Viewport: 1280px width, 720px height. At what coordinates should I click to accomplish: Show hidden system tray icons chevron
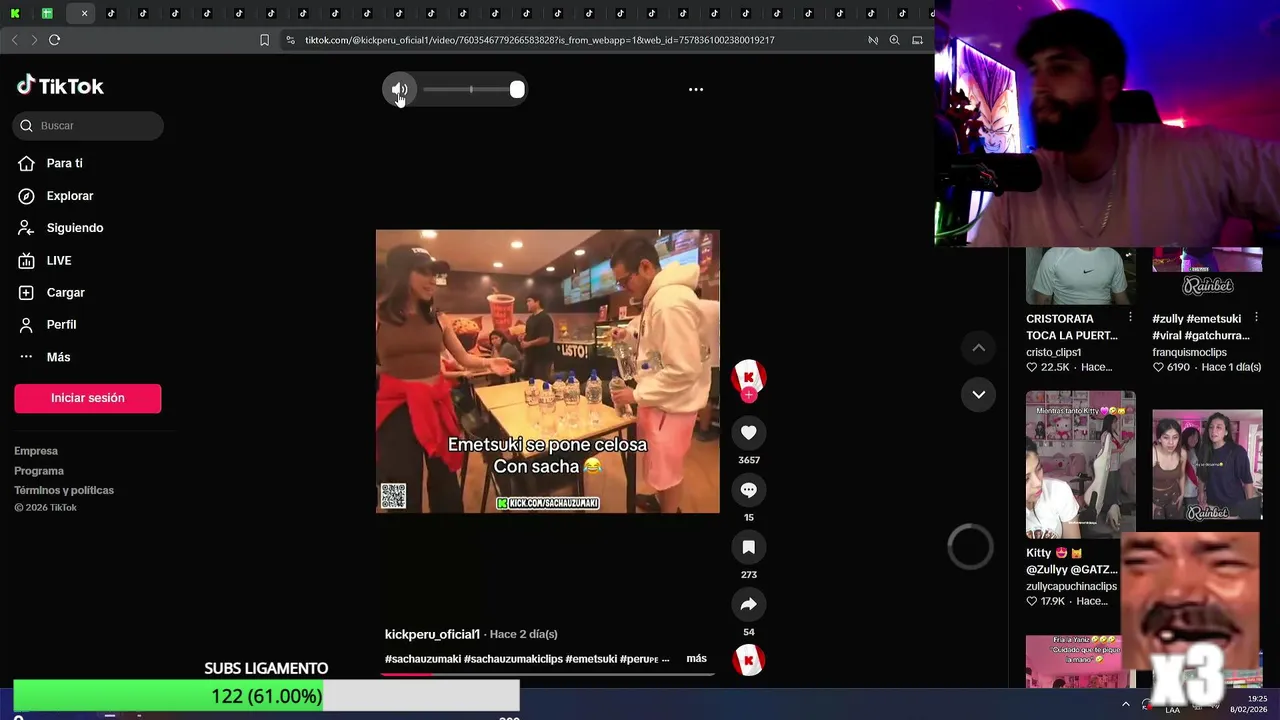pyautogui.click(x=1126, y=704)
